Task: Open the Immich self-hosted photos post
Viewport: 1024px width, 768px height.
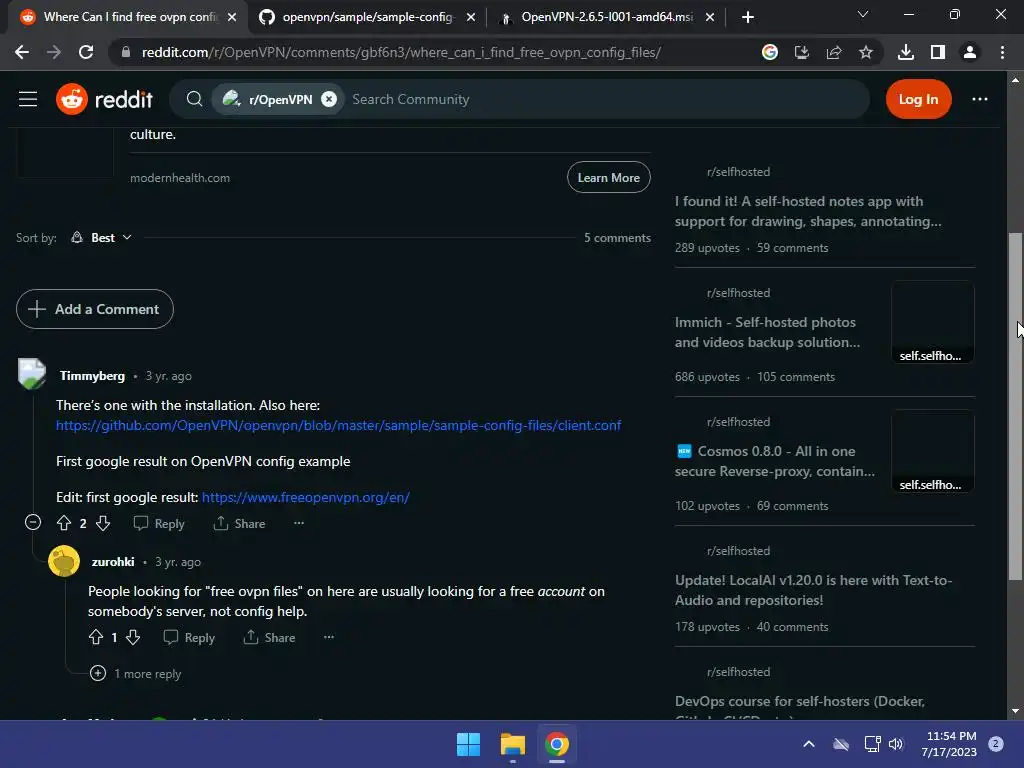Action: [x=767, y=332]
